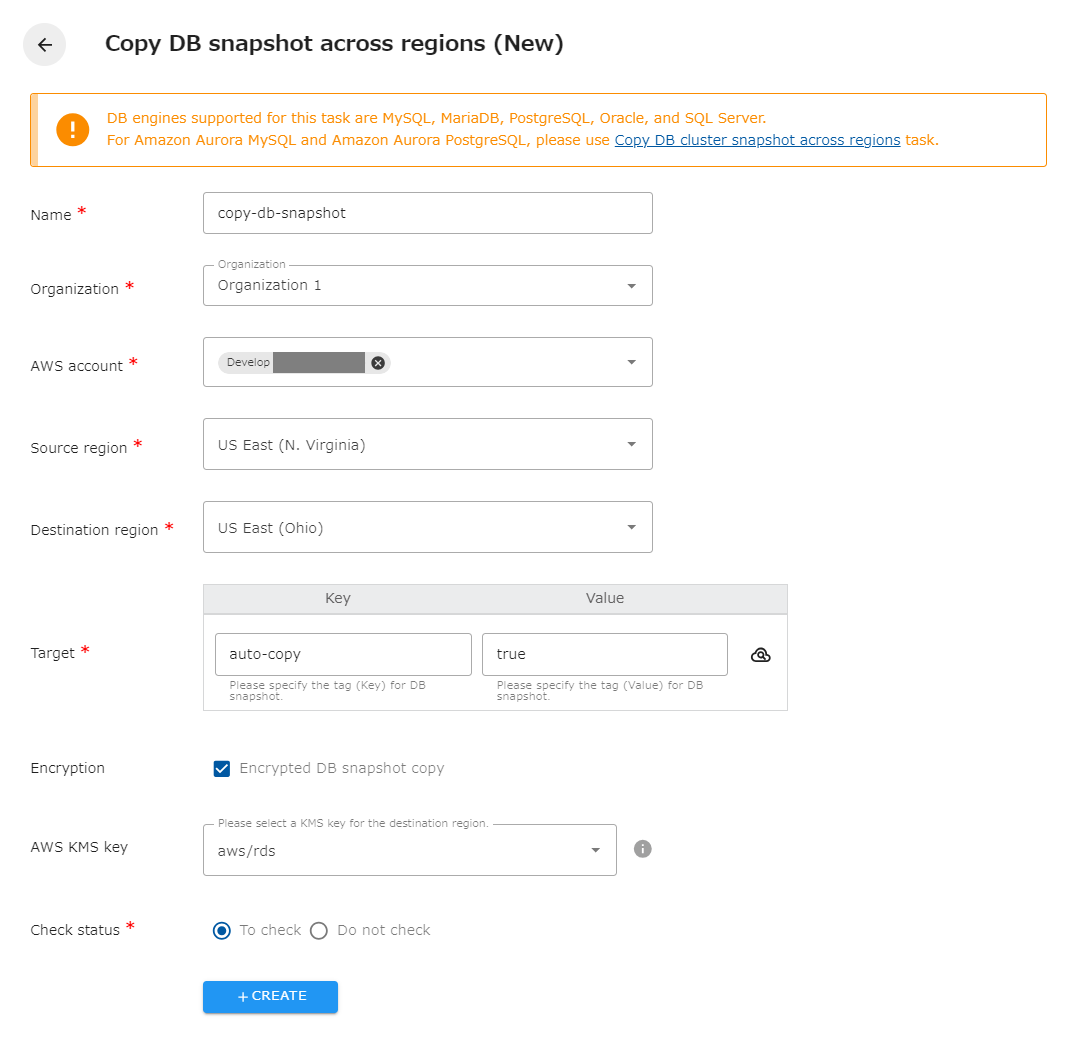The height and width of the screenshot is (1037, 1072).
Task: Expand the AWS account selector dropdown
Action: [631, 362]
